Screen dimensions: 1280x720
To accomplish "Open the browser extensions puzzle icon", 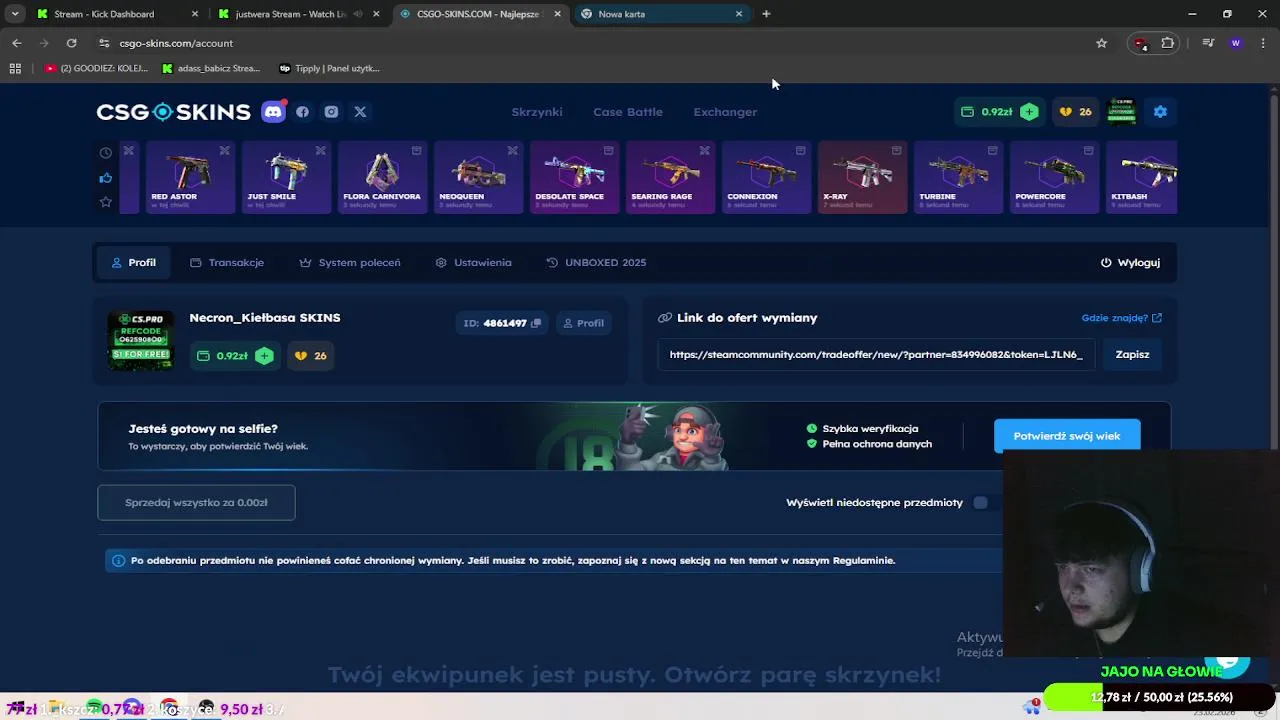I will [x=1168, y=43].
